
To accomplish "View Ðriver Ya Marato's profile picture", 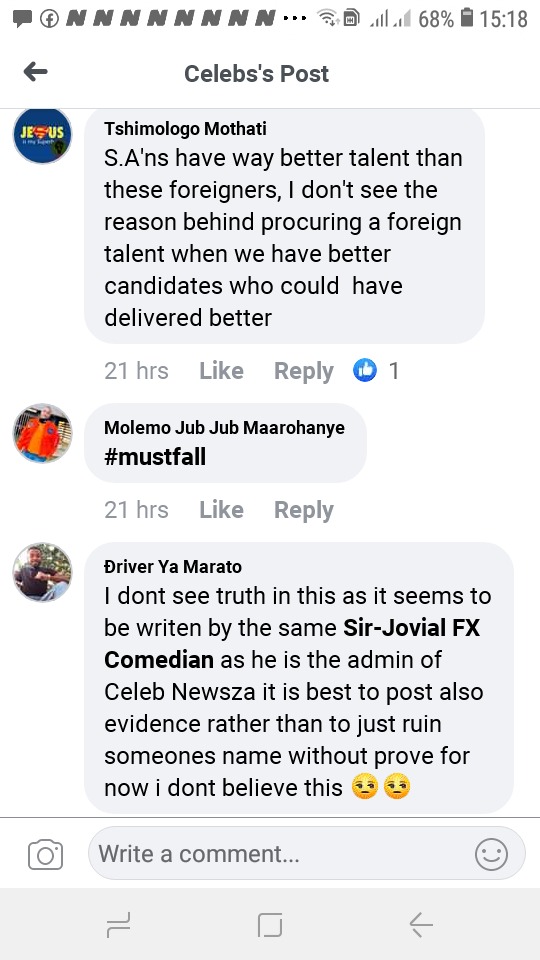I will [42, 572].
